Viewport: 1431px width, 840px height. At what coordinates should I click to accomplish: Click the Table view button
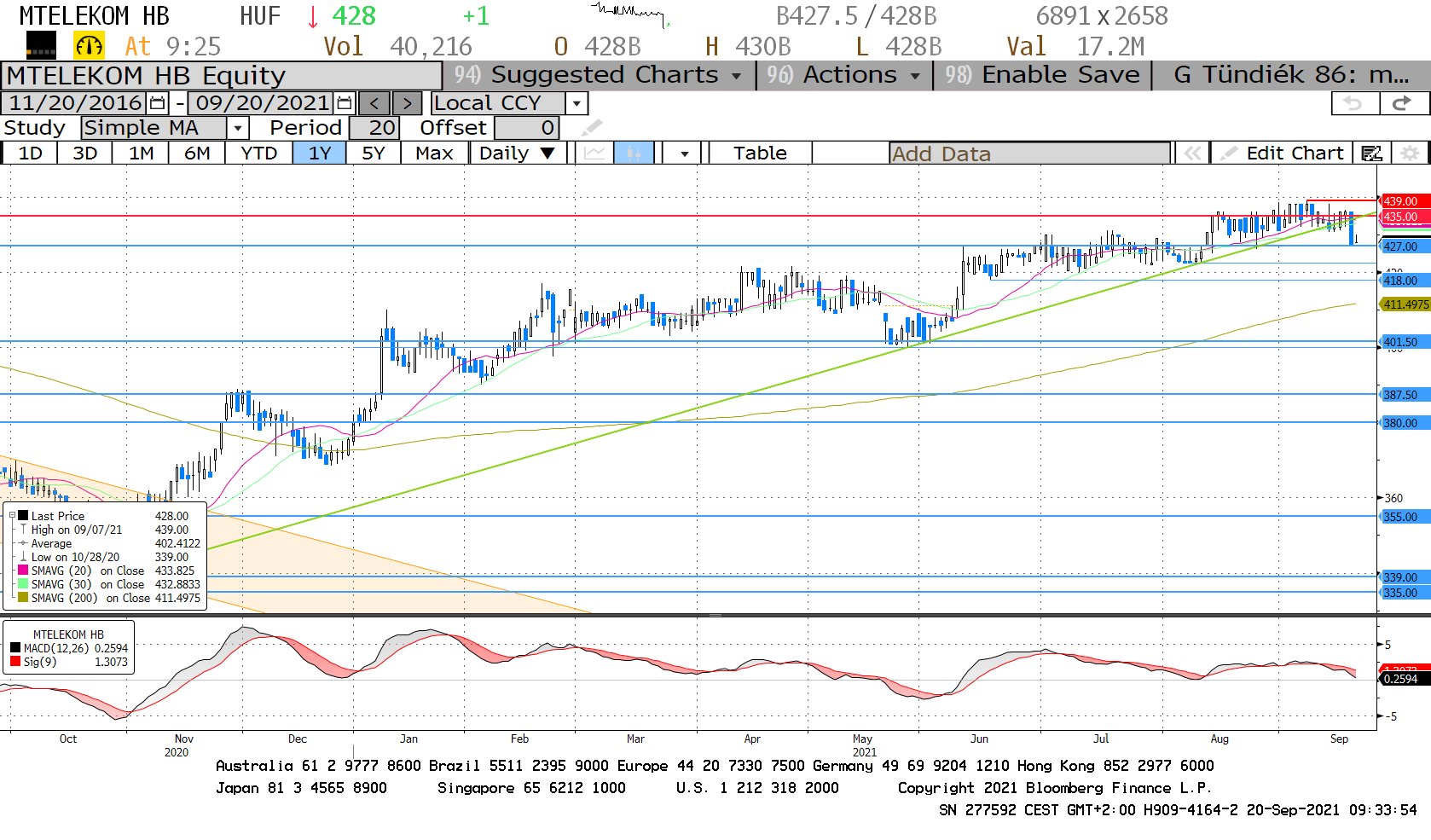coord(760,154)
